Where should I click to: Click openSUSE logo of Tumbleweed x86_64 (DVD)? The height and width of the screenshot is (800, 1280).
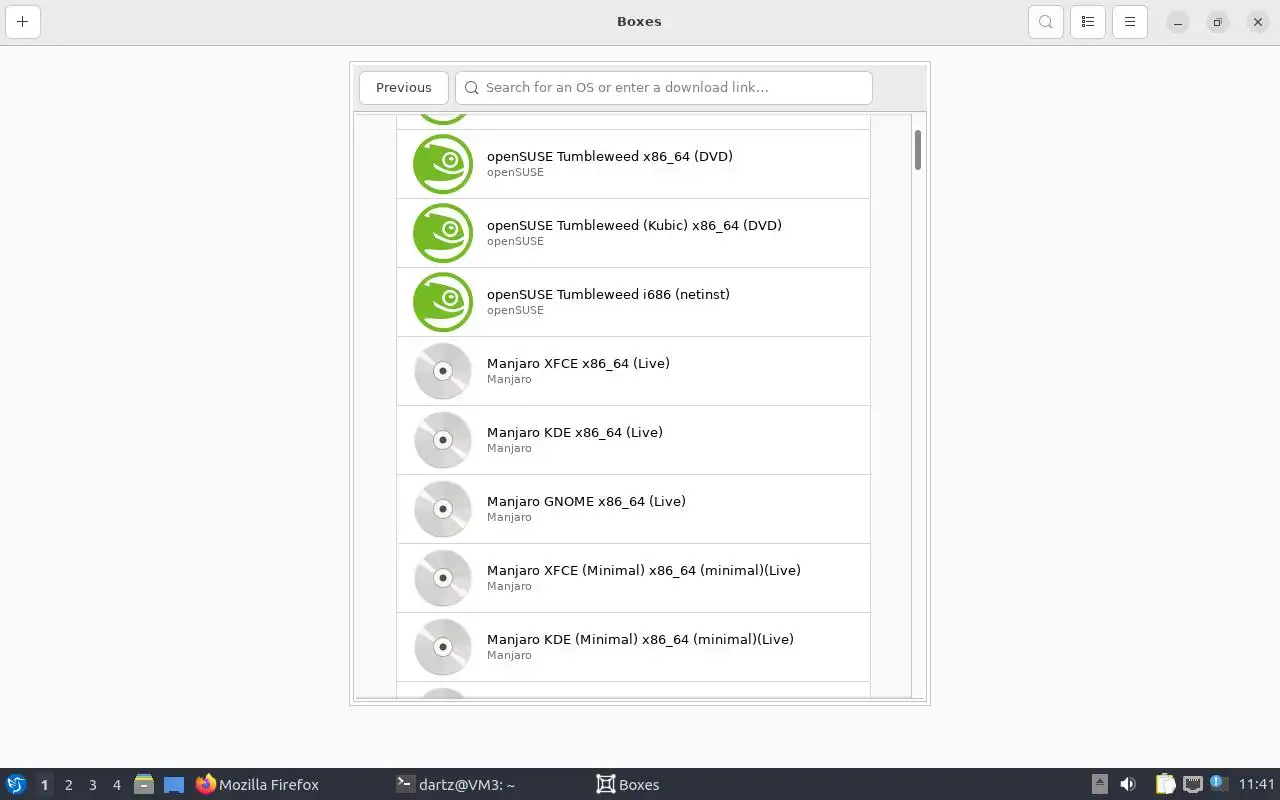pyautogui.click(x=443, y=164)
